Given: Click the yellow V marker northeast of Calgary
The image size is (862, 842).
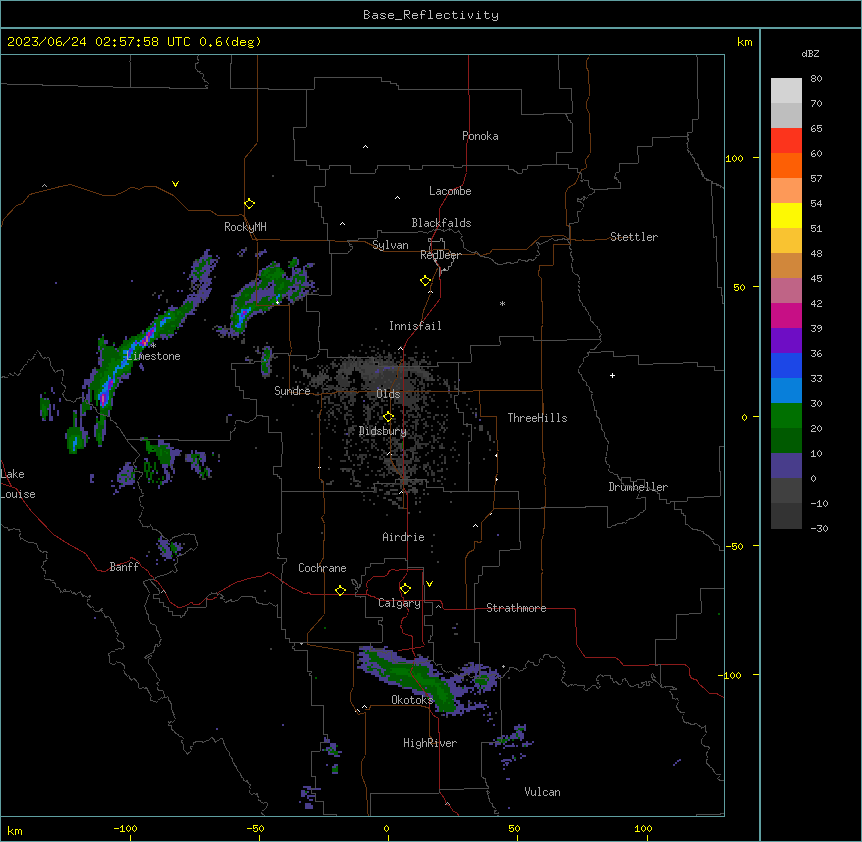Looking at the screenshot, I should [x=429, y=584].
